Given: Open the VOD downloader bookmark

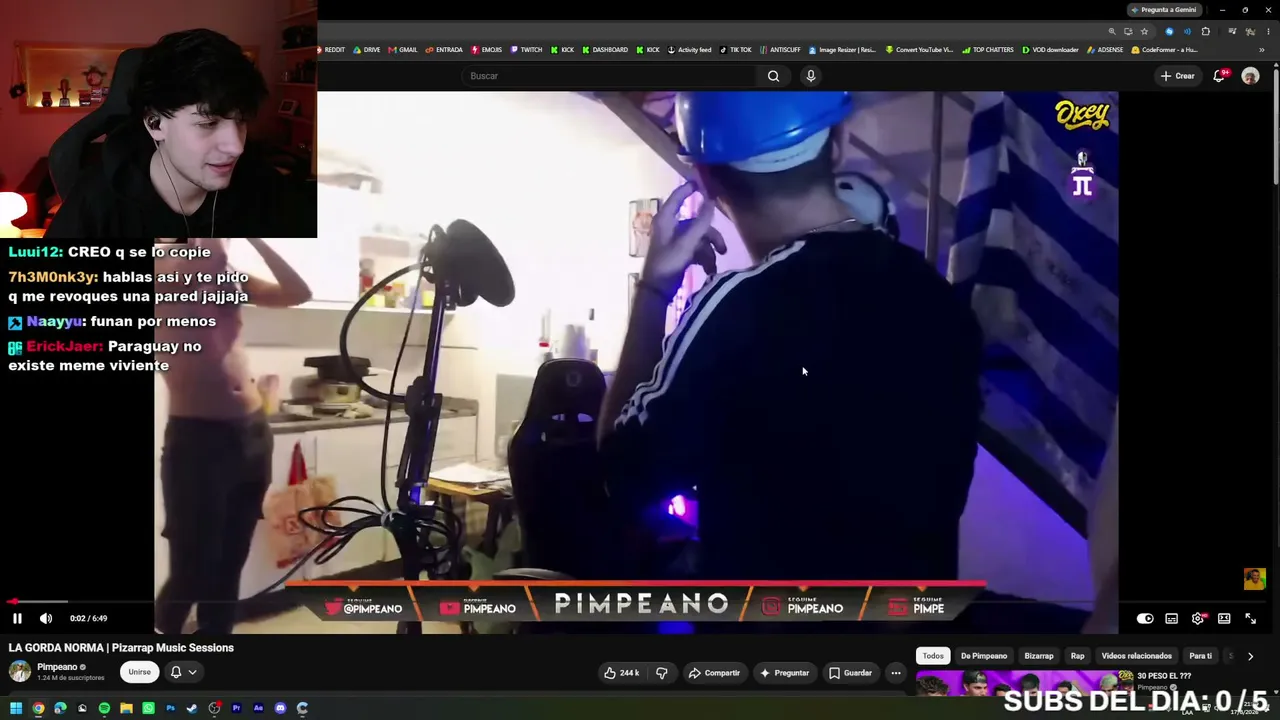Looking at the screenshot, I should (1050, 50).
